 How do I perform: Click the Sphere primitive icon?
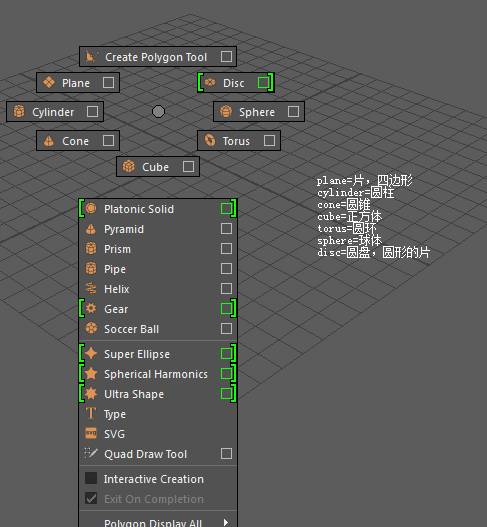226,111
